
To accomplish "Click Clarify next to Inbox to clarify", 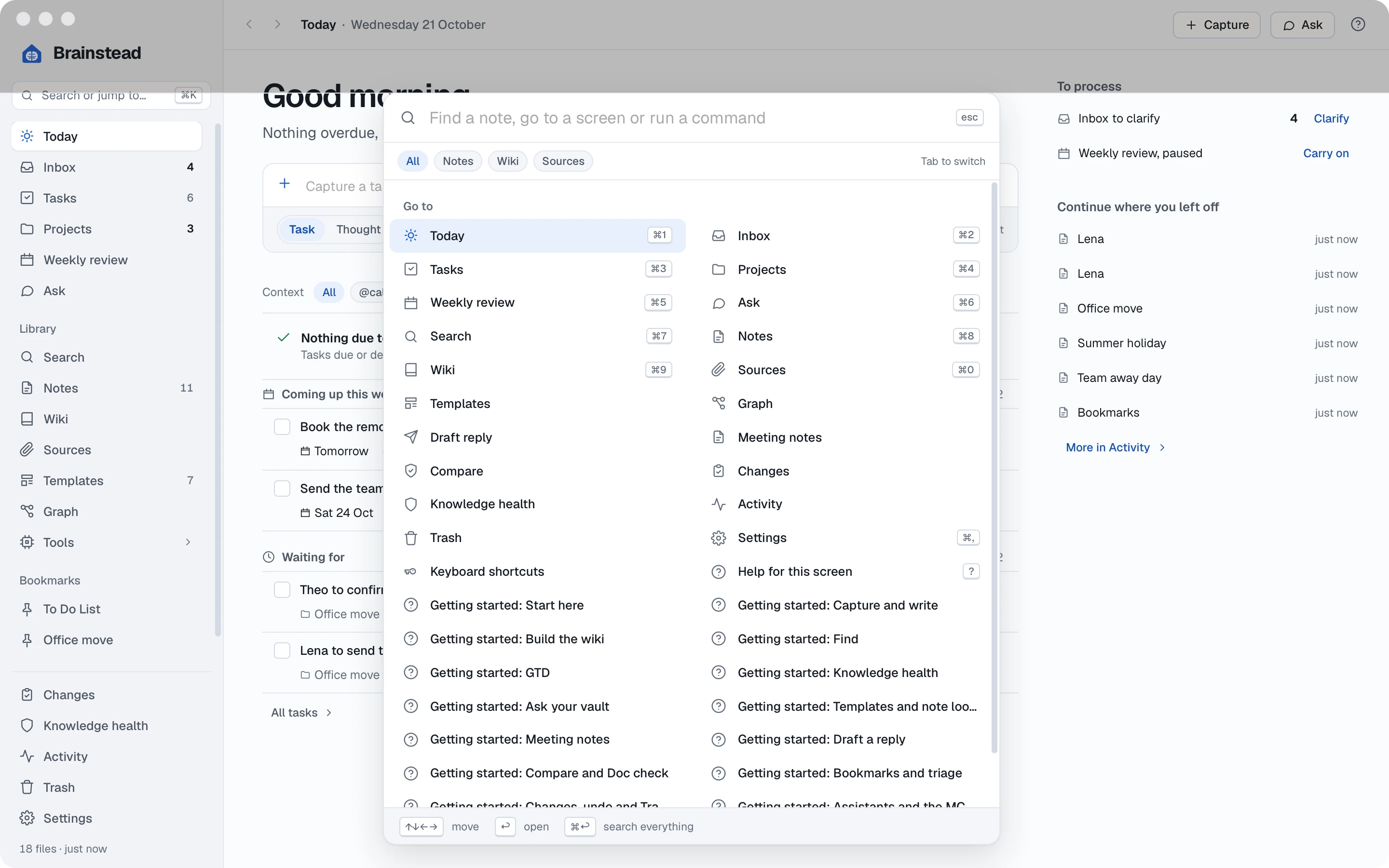I will [x=1331, y=119].
